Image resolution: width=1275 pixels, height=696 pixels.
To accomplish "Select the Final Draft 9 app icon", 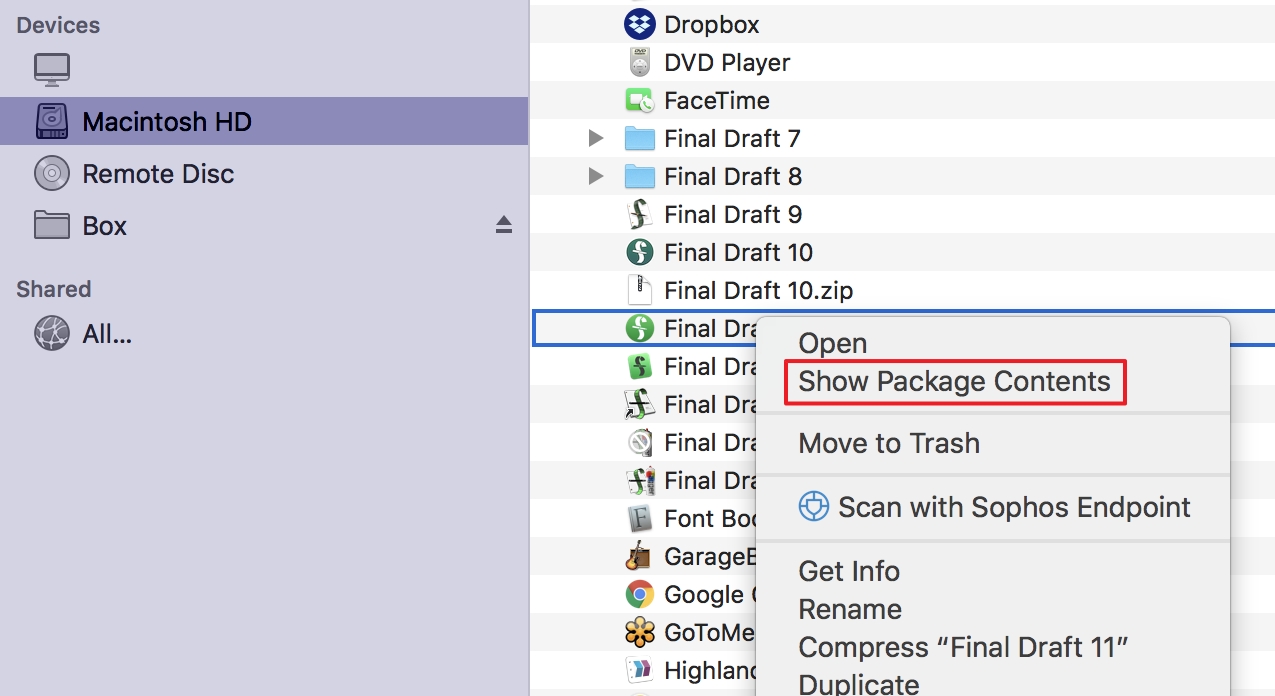I will click(x=640, y=214).
